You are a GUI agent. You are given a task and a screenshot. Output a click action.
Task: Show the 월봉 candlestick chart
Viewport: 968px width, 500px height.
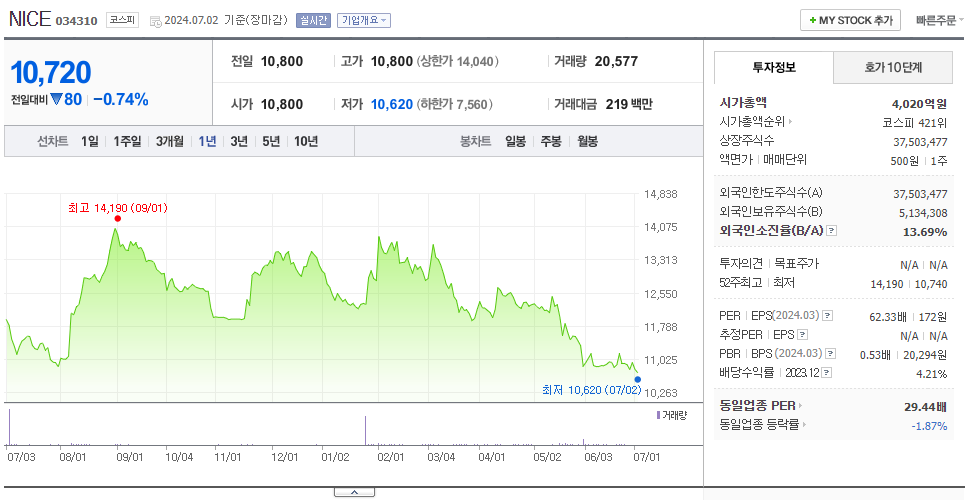[587, 141]
